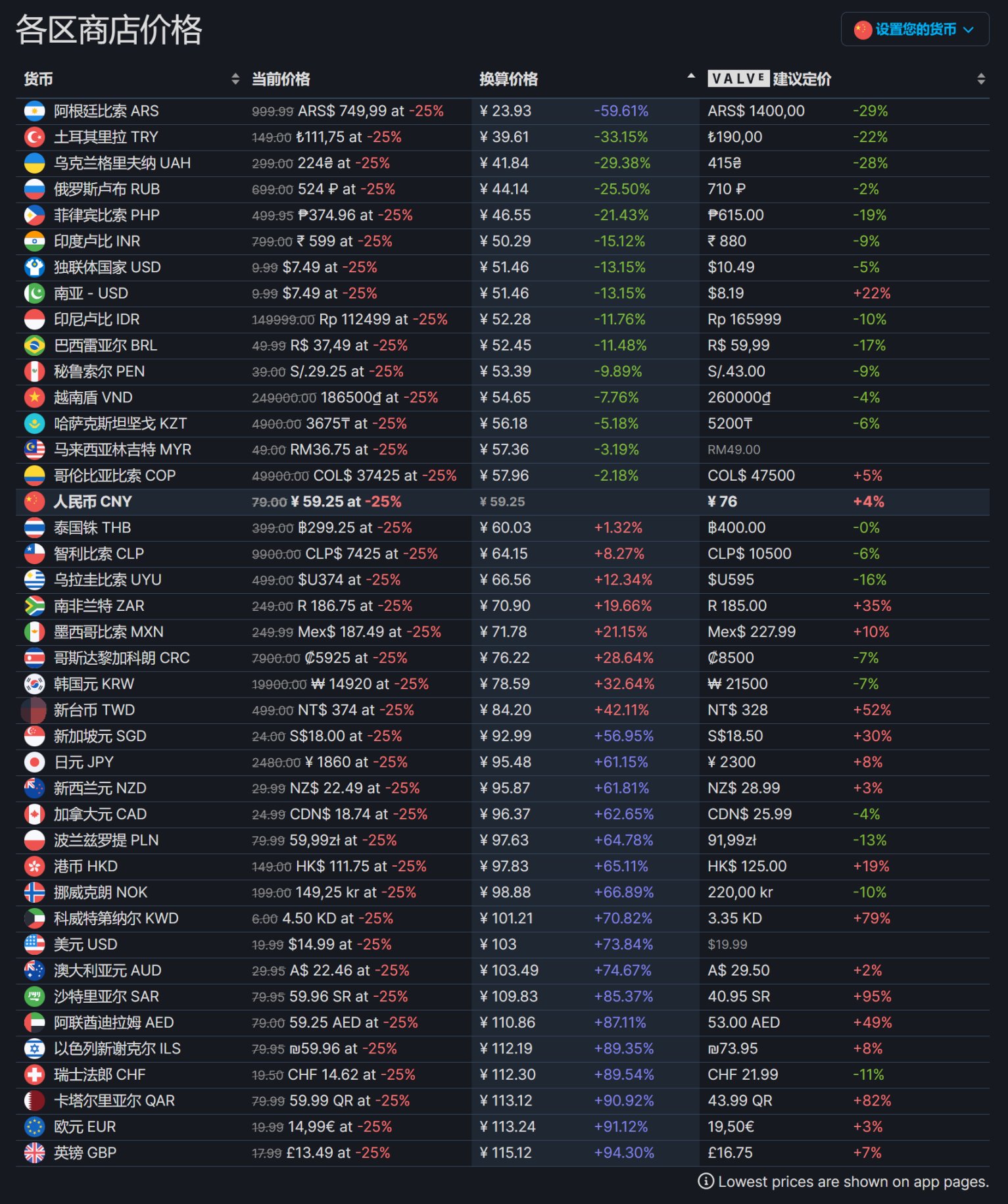Sort by 换算价格 column arrow
Screen dimensions: 1008x1204
pos(691,76)
